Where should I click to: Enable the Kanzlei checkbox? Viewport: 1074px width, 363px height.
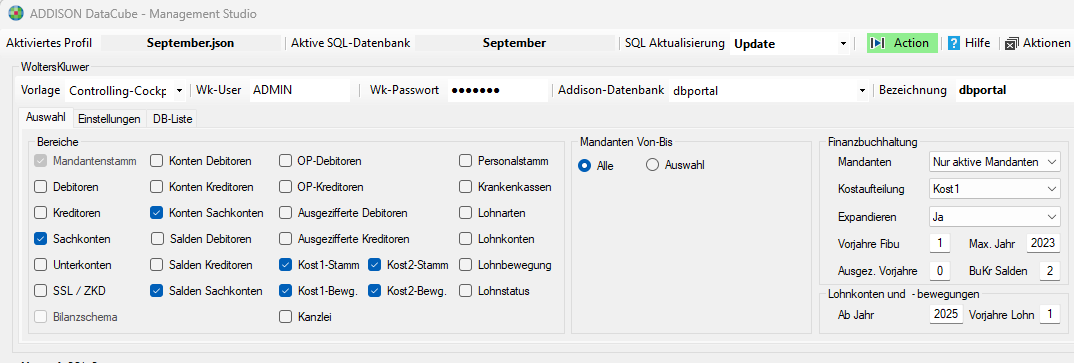[x=285, y=316]
